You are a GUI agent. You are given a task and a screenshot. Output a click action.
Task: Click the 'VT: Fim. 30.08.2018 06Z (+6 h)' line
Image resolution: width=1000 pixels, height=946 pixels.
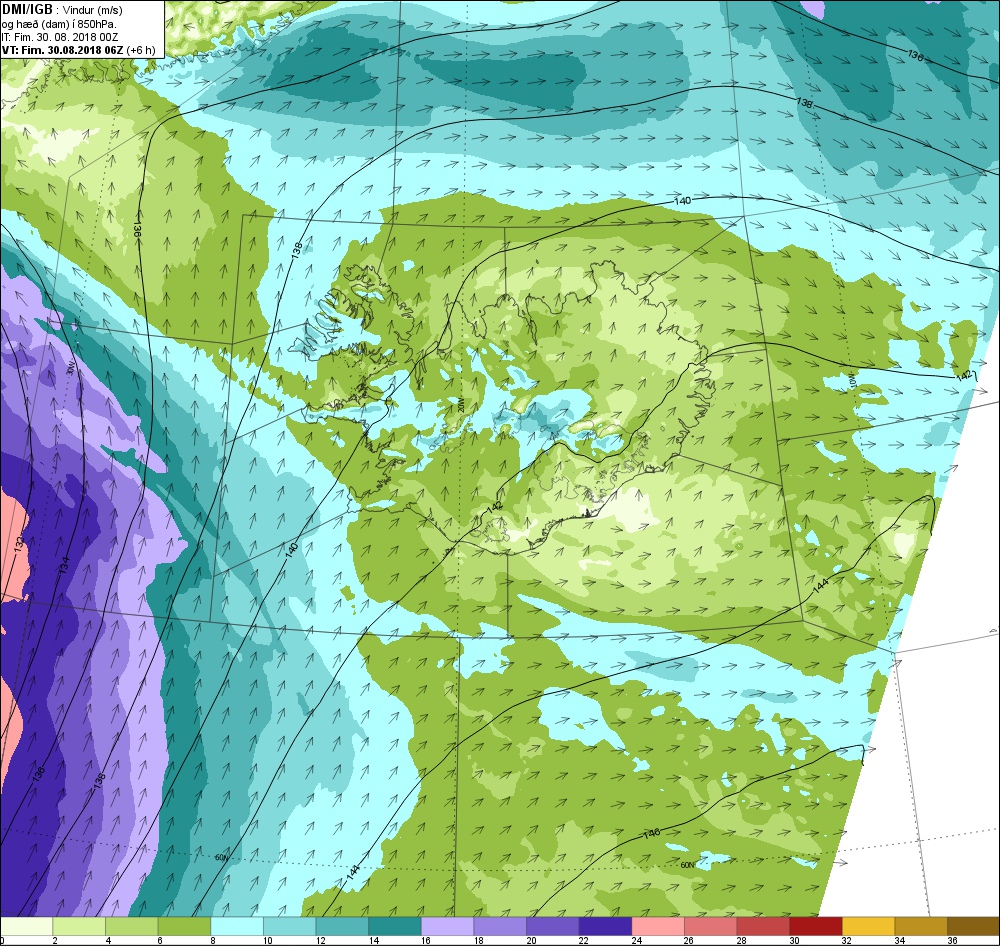point(78,50)
